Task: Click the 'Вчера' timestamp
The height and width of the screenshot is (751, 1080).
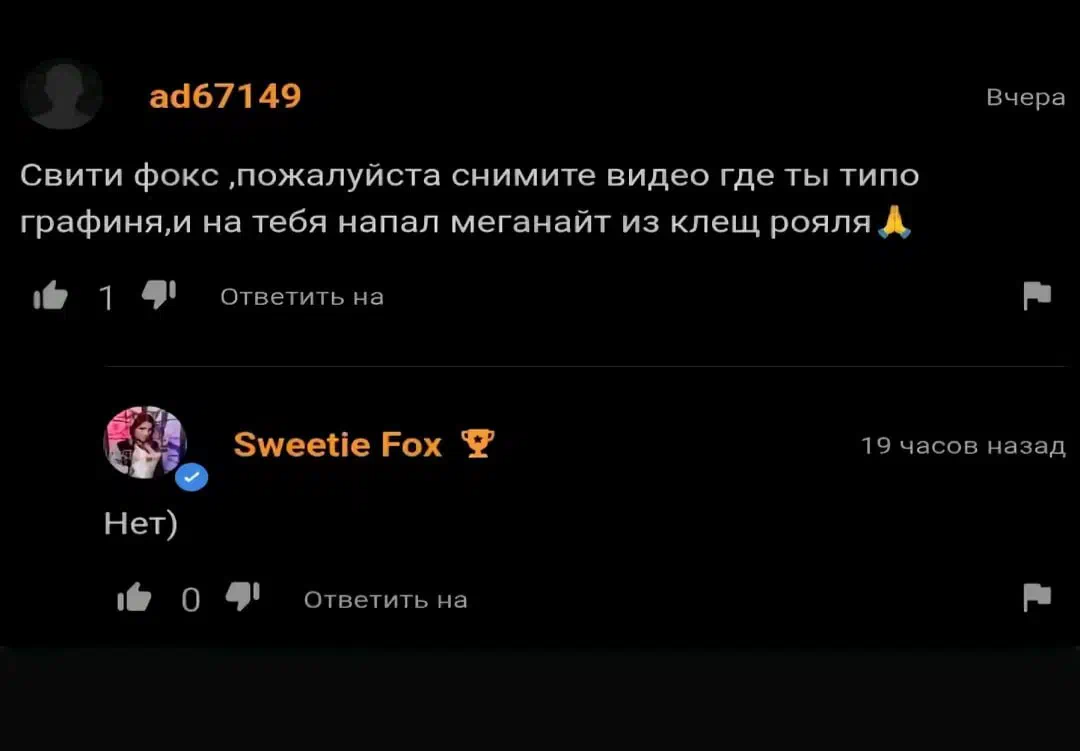Action: click(1026, 98)
